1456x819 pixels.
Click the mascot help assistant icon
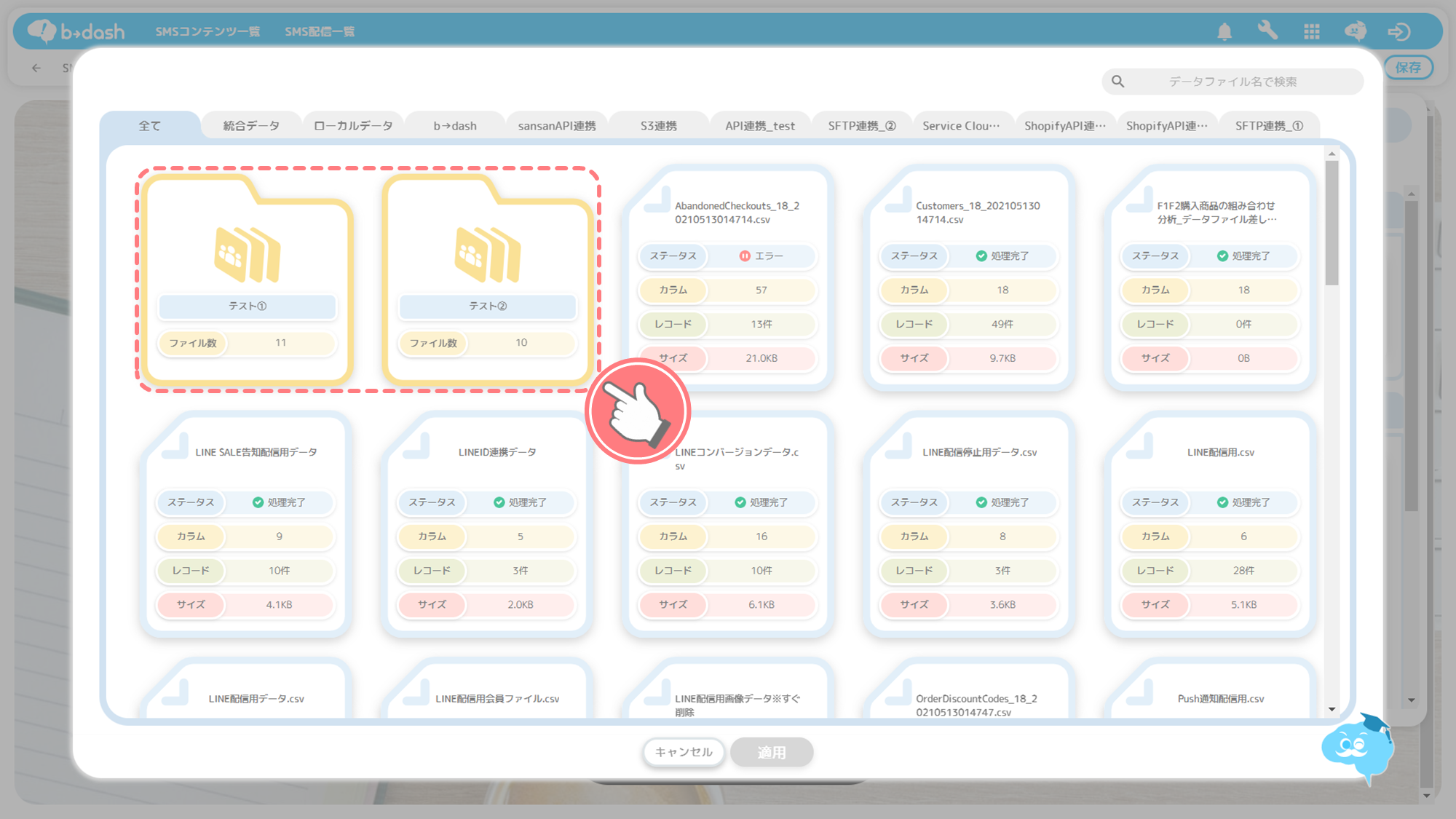point(1358,748)
